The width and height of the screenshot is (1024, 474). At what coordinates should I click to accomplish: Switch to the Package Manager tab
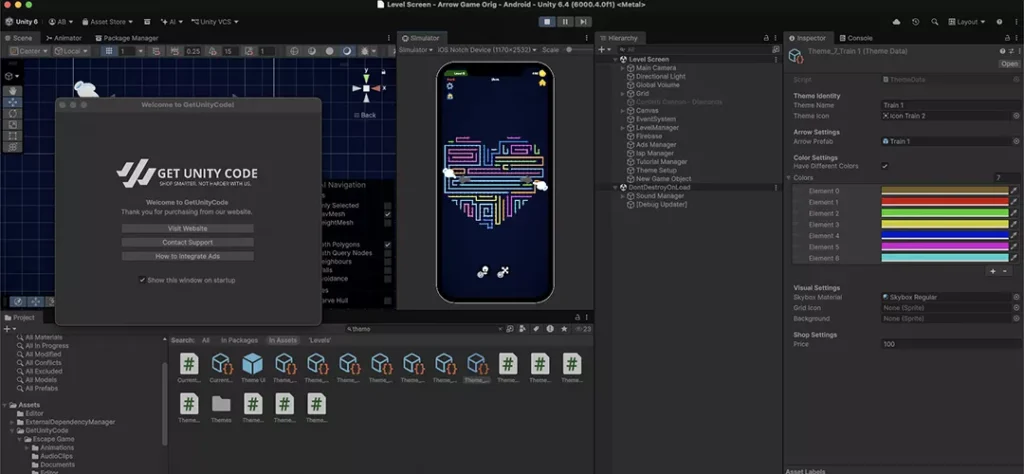pos(127,38)
